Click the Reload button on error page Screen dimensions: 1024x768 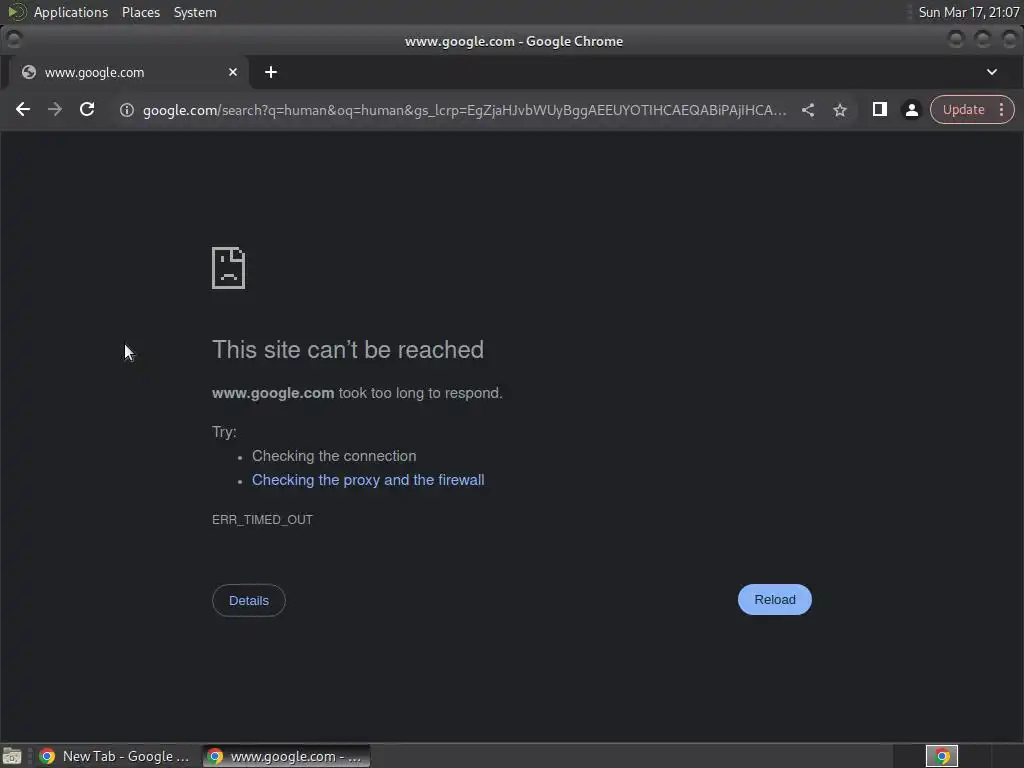tap(775, 600)
